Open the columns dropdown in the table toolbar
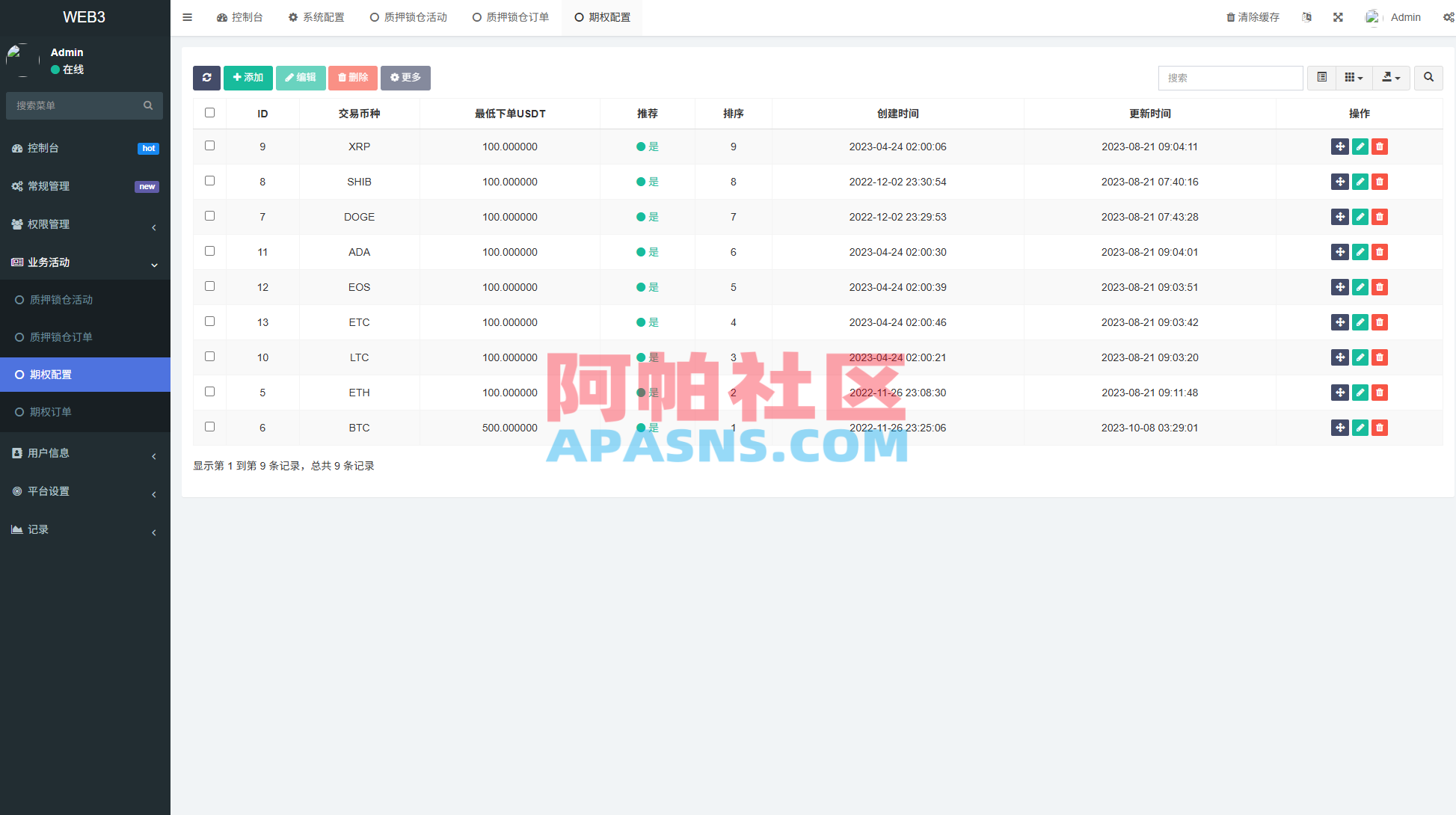Image resolution: width=1456 pixels, height=815 pixels. point(1354,78)
